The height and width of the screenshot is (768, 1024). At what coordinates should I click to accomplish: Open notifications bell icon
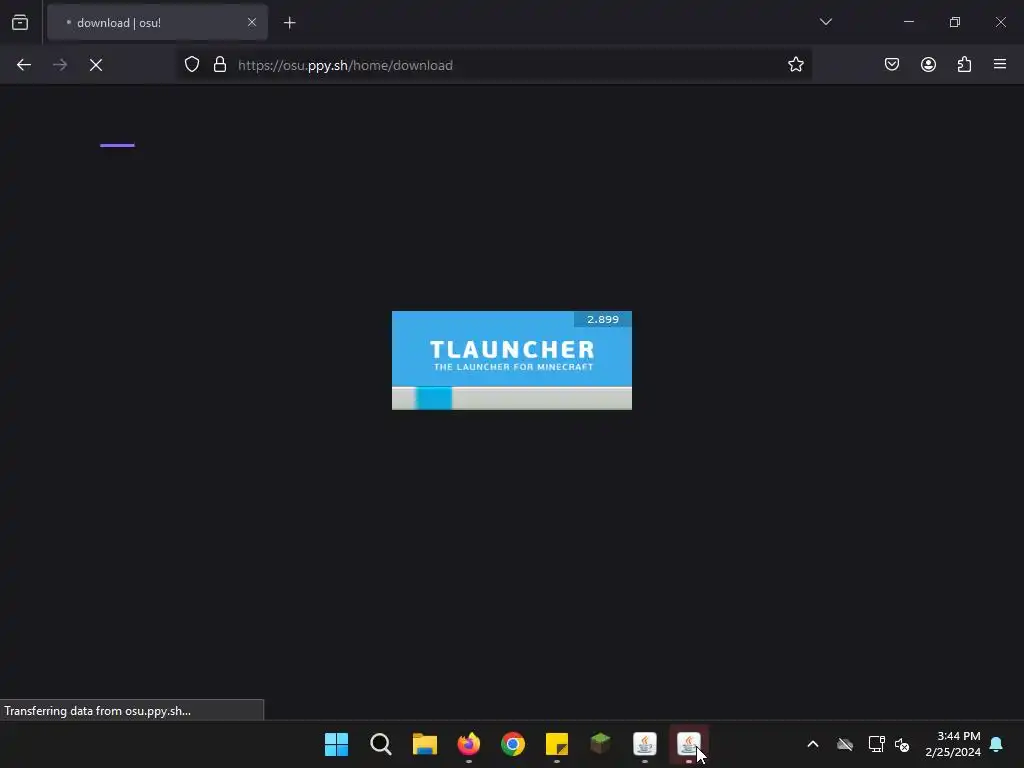tap(996, 744)
